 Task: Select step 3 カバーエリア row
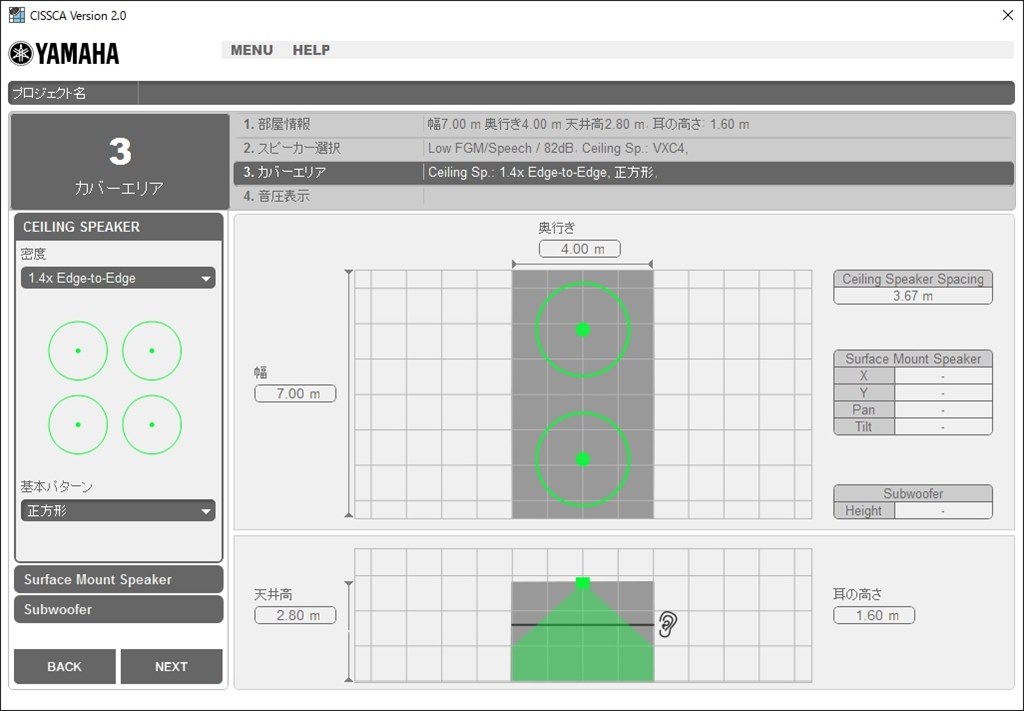(623, 172)
